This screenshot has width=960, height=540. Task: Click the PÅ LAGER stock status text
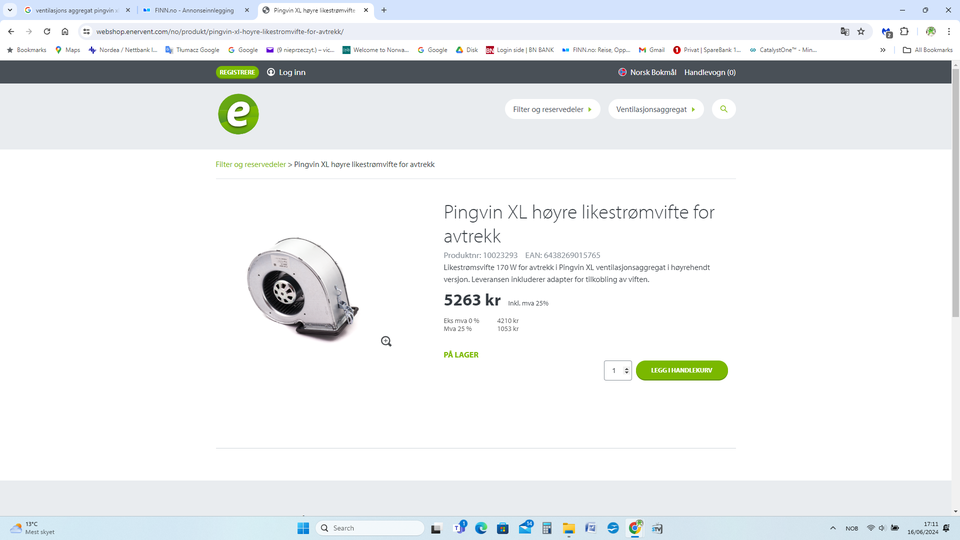click(461, 354)
